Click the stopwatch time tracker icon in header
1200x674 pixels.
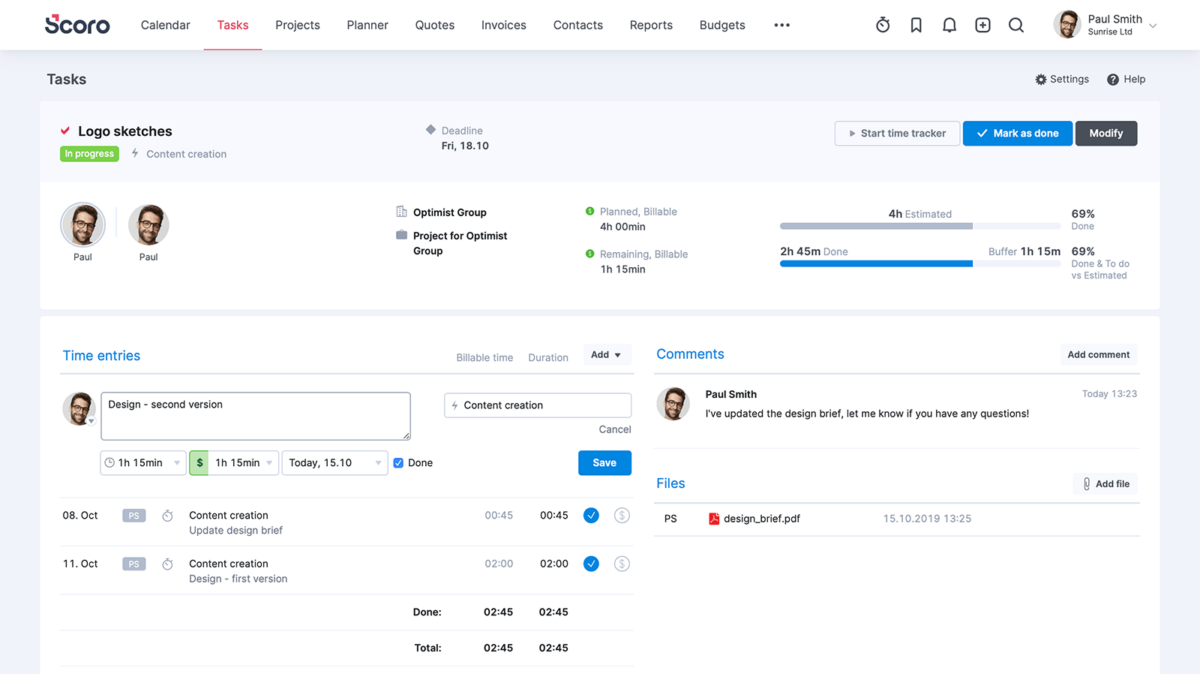pos(882,24)
